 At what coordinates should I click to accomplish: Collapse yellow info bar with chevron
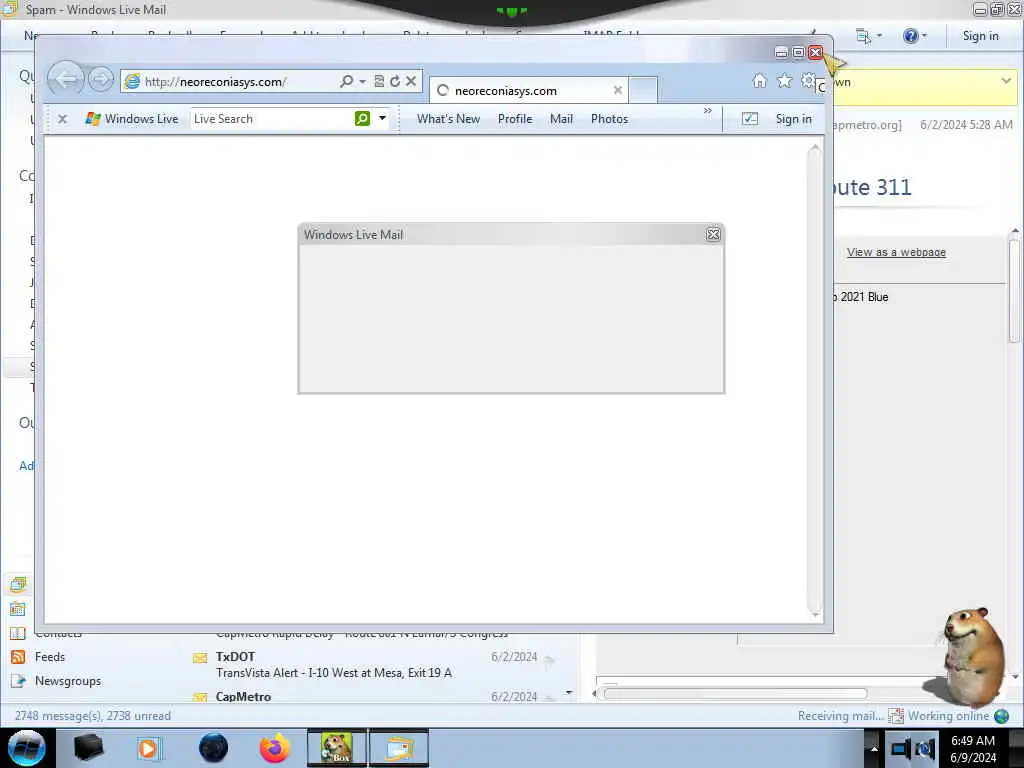[x=1006, y=81]
